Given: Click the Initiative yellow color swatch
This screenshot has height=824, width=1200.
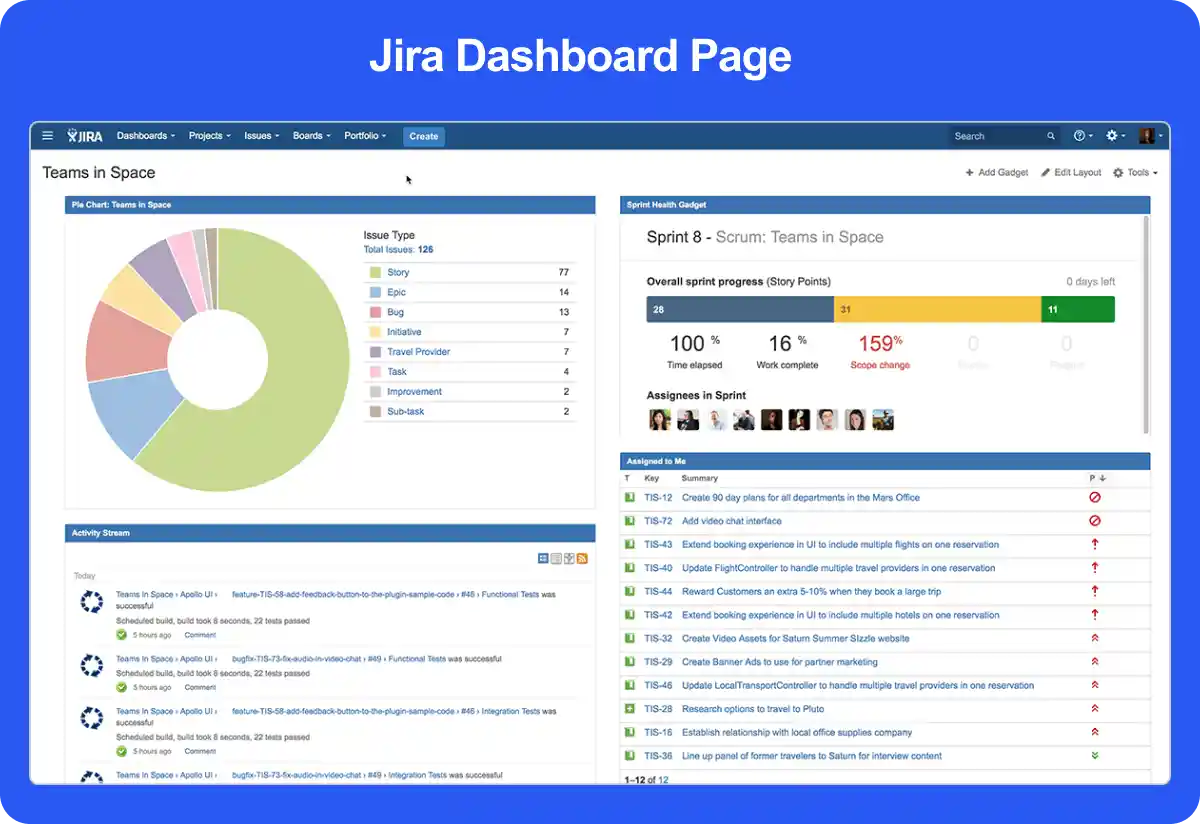Looking at the screenshot, I should pyautogui.click(x=375, y=332).
